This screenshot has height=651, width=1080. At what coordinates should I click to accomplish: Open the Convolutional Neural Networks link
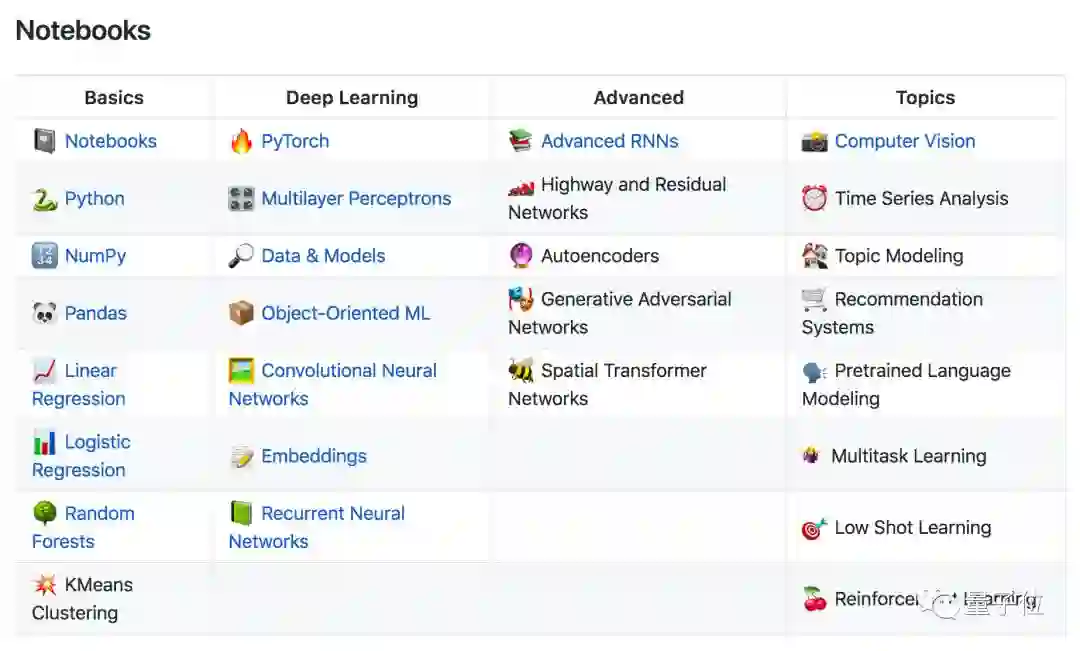click(348, 371)
